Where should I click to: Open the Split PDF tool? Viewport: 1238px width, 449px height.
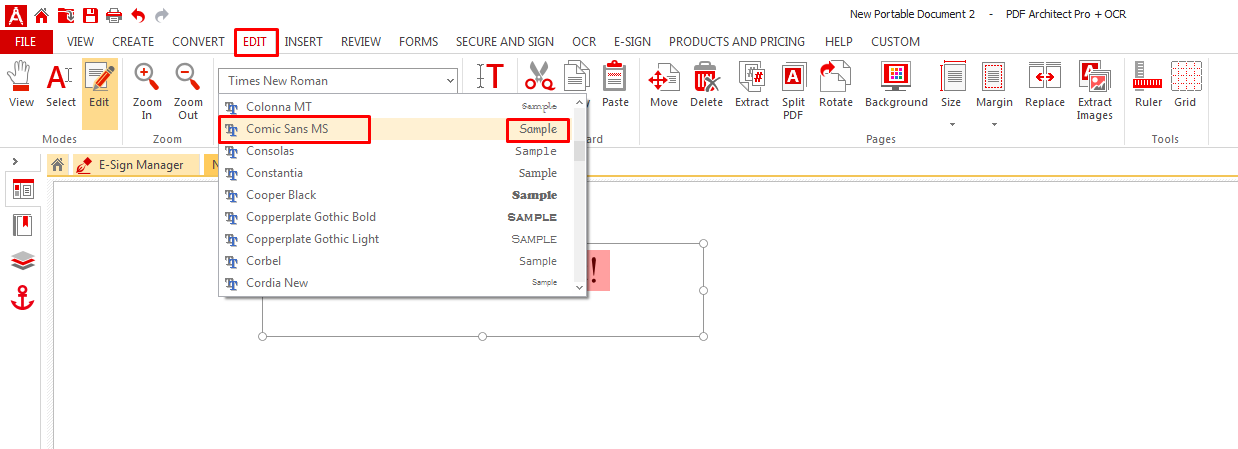pos(794,92)
